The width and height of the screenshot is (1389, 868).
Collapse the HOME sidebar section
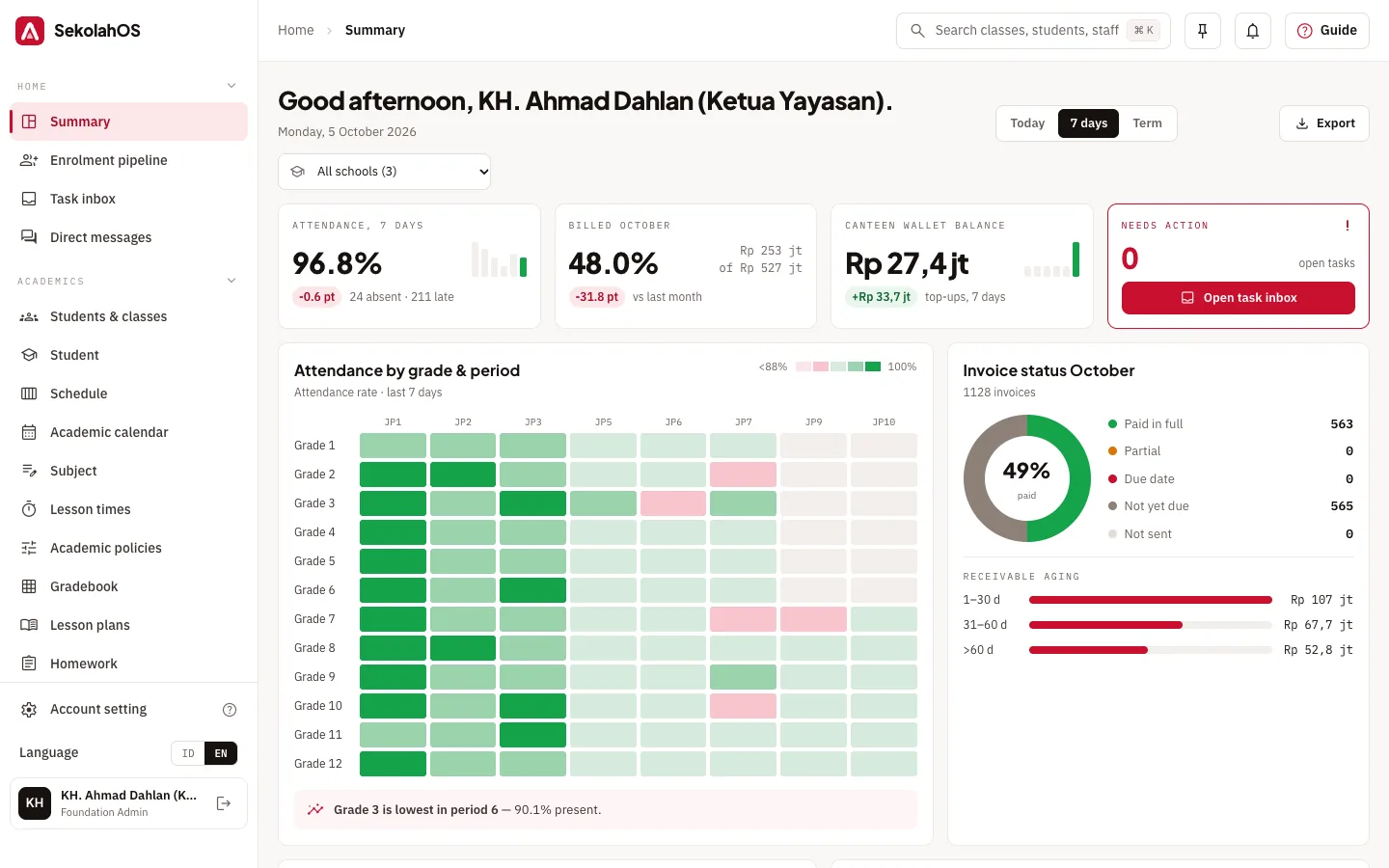pos(231,86)
